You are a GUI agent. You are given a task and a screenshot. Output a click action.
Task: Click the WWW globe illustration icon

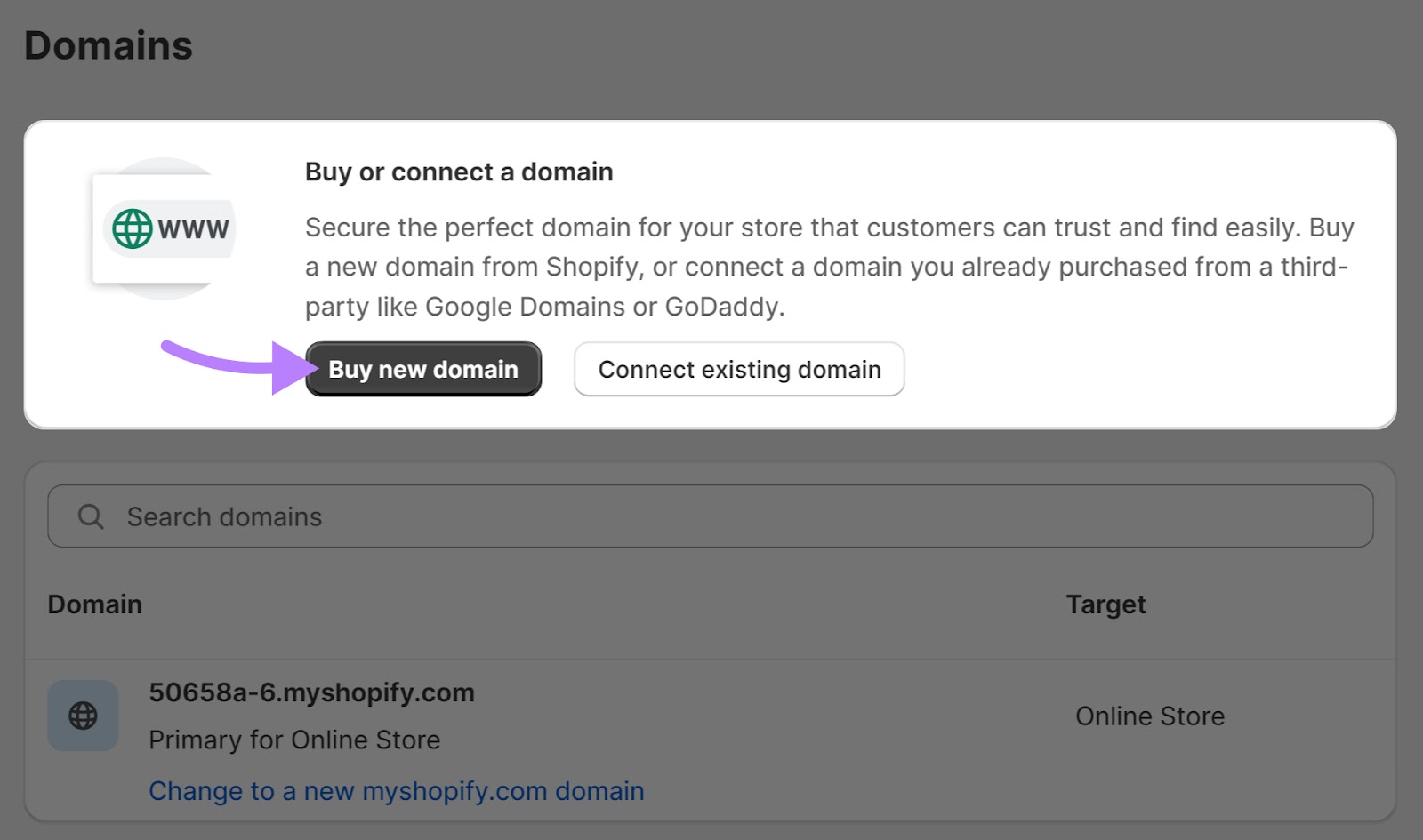point(167,228)
